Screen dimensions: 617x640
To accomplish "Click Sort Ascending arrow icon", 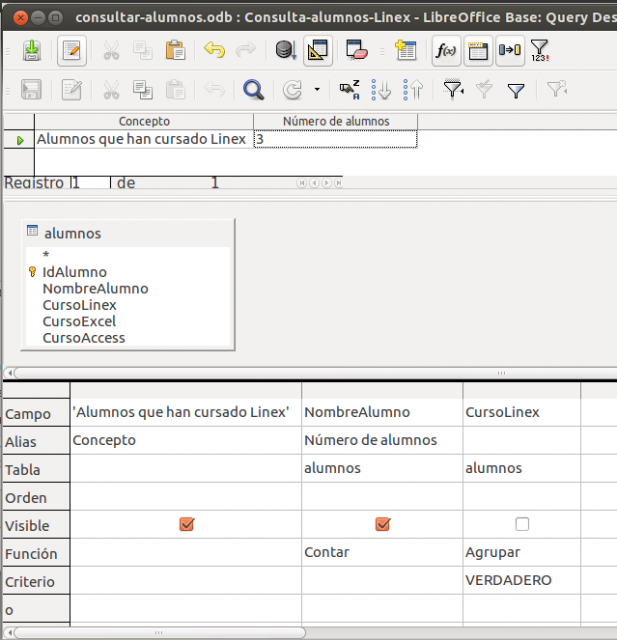I will coord(381,89).
